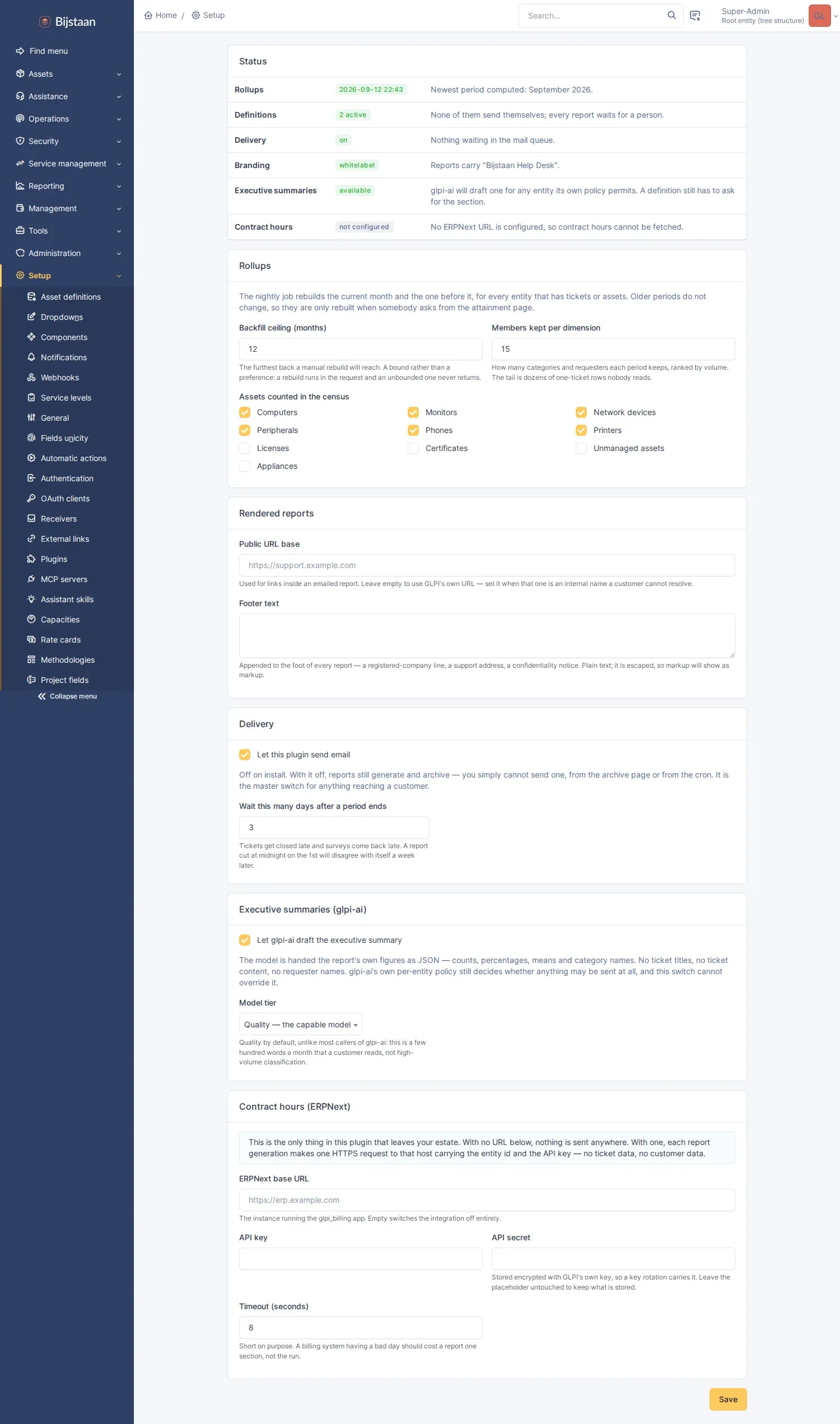Click the Fields unicity fingerprint icon
Screen dimensions: 840x1424
point(32,437)
